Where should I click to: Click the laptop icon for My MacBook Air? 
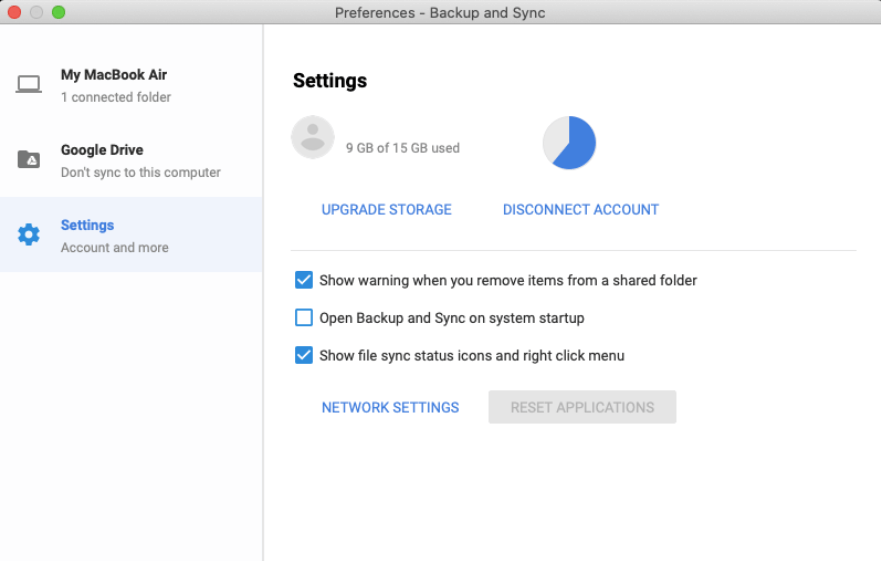[x=29, y=85]
